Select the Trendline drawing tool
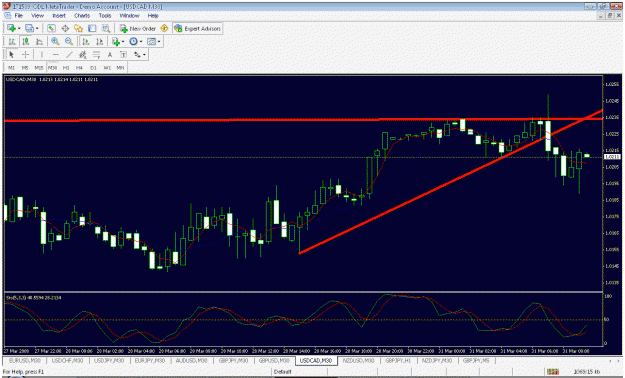Viewport: 625px width, 378px height. tap(69, 55)
